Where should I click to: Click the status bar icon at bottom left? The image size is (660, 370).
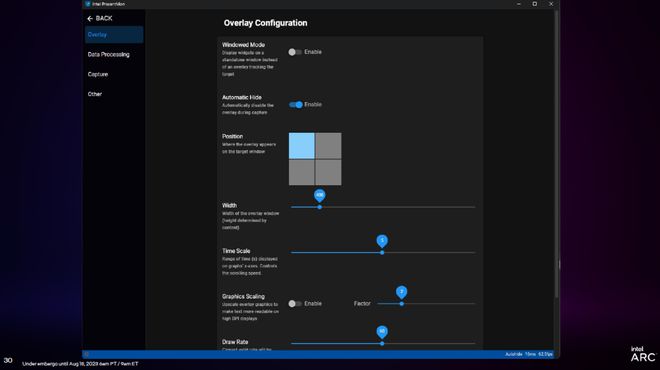86,354
